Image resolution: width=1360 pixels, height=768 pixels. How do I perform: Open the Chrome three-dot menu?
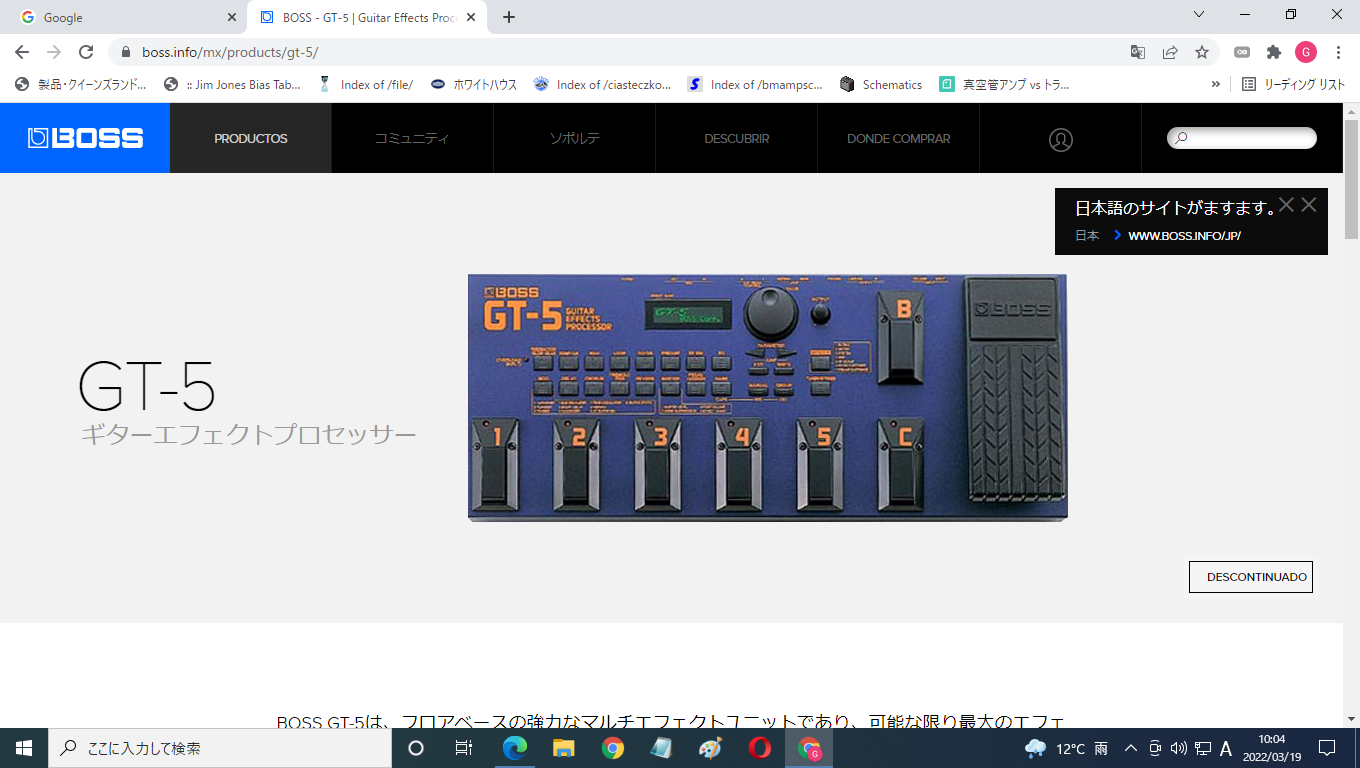click(x=1338, y=52)
